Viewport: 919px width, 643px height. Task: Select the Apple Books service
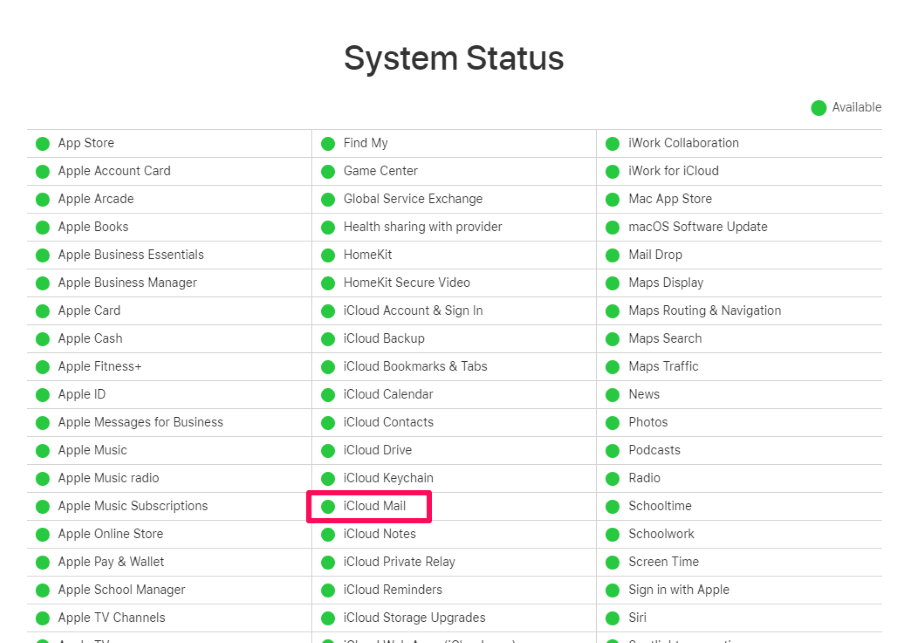coord(93,227)
